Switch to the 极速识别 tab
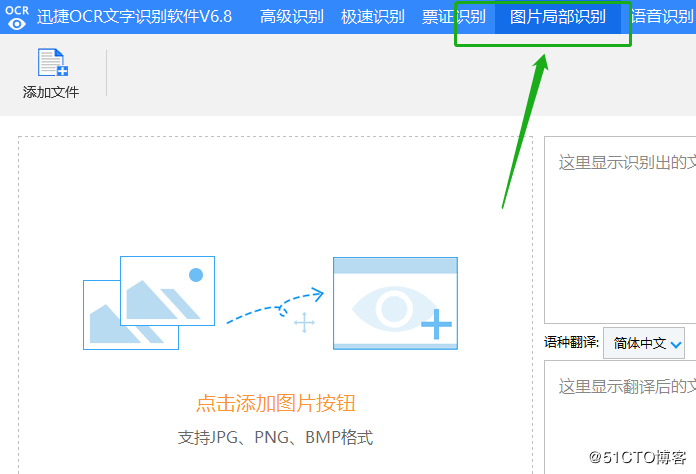This screenshot has height=474, width=696. (372, 17)
